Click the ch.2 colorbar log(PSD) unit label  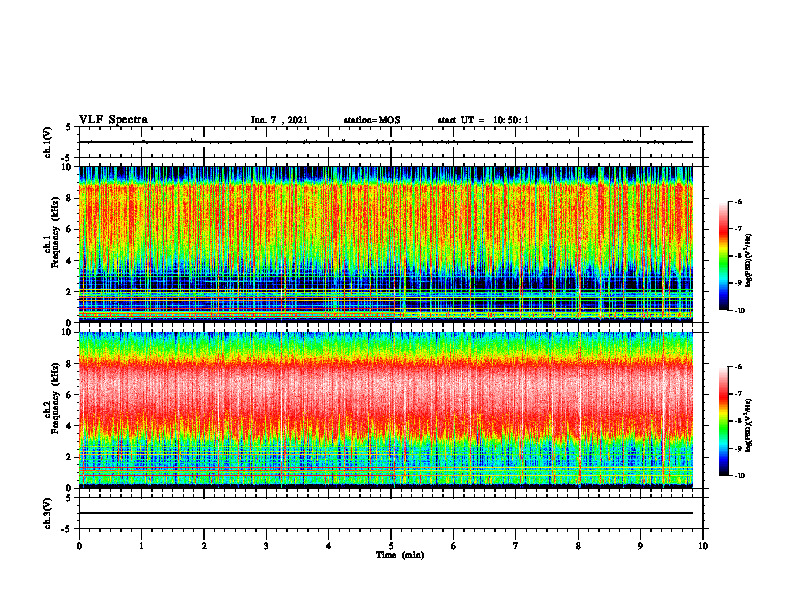point(749,424)
